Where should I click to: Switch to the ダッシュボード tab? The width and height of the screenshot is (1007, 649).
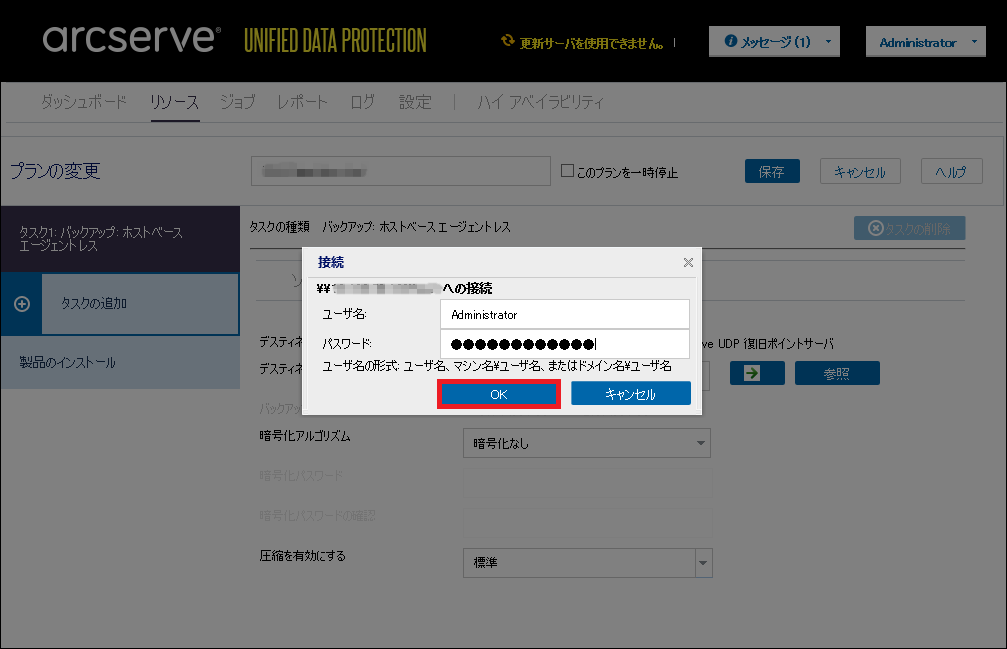point(84,102)
